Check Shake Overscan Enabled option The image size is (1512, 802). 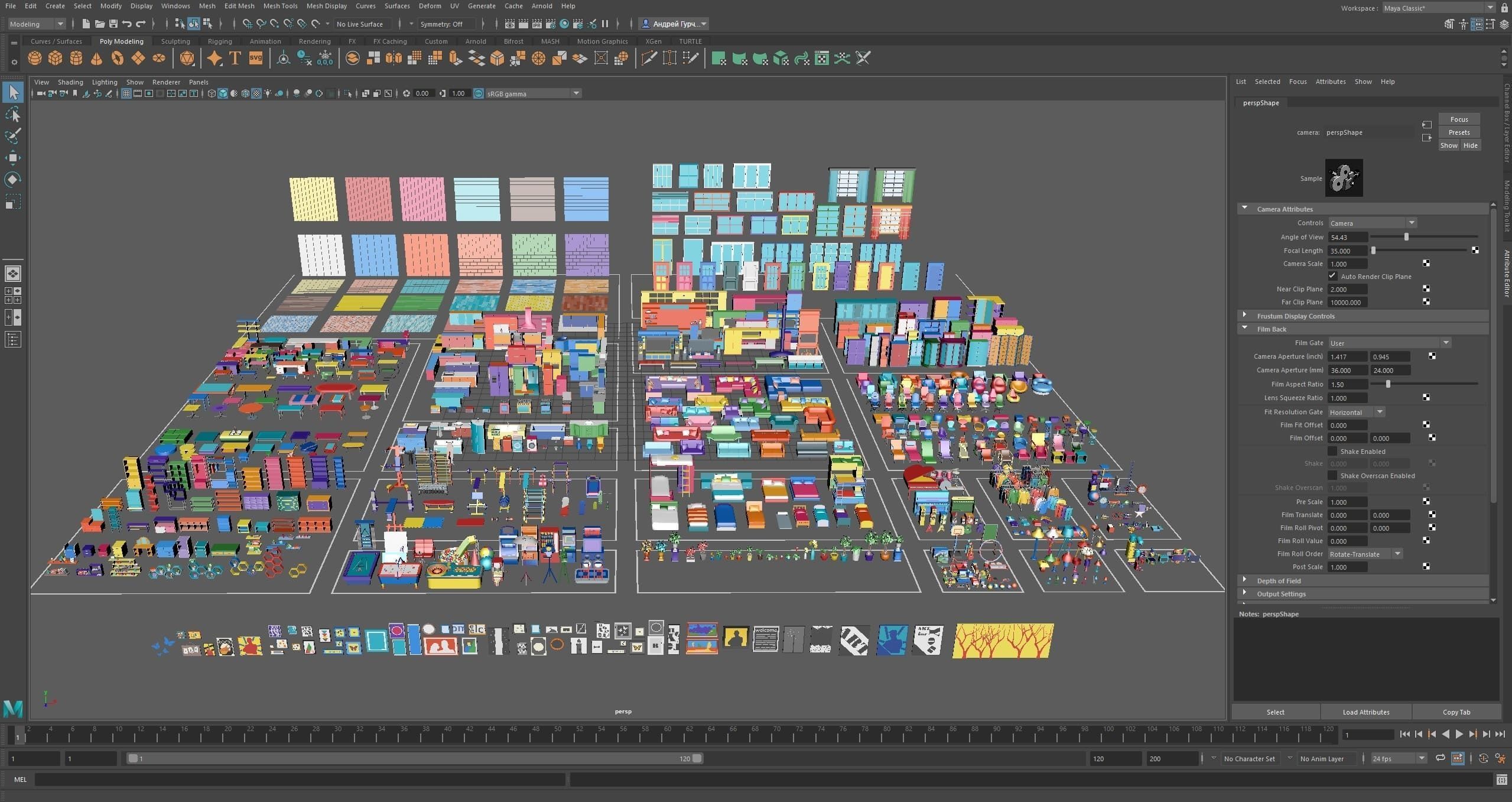[x=1332, y=475]
